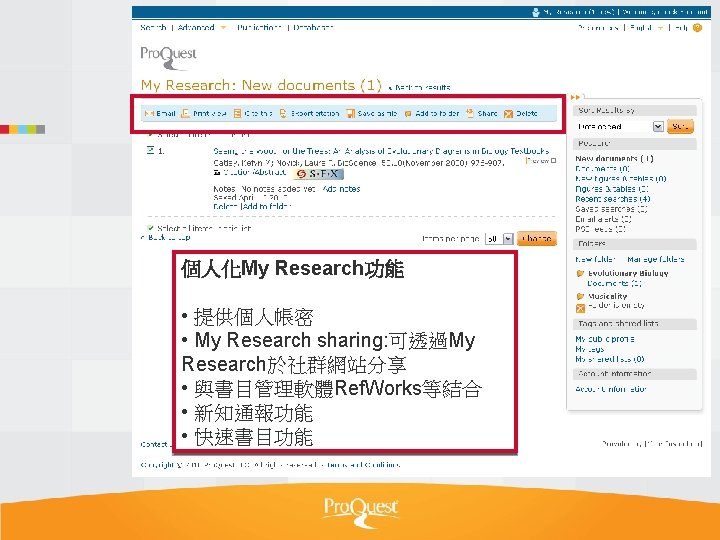Open Musicality folder name
Image resolution: width=720 pixels, height=540 pixels.
[x=607, y=296]
